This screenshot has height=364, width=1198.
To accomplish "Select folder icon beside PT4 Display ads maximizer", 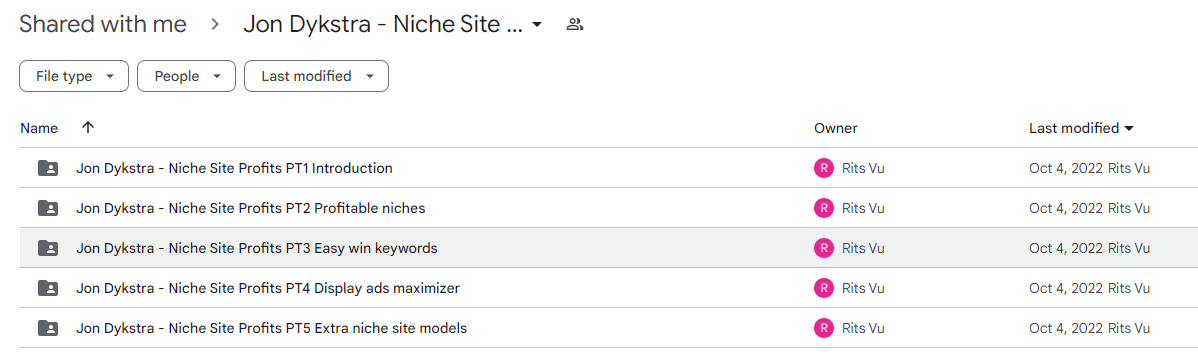I will [48, 288].
